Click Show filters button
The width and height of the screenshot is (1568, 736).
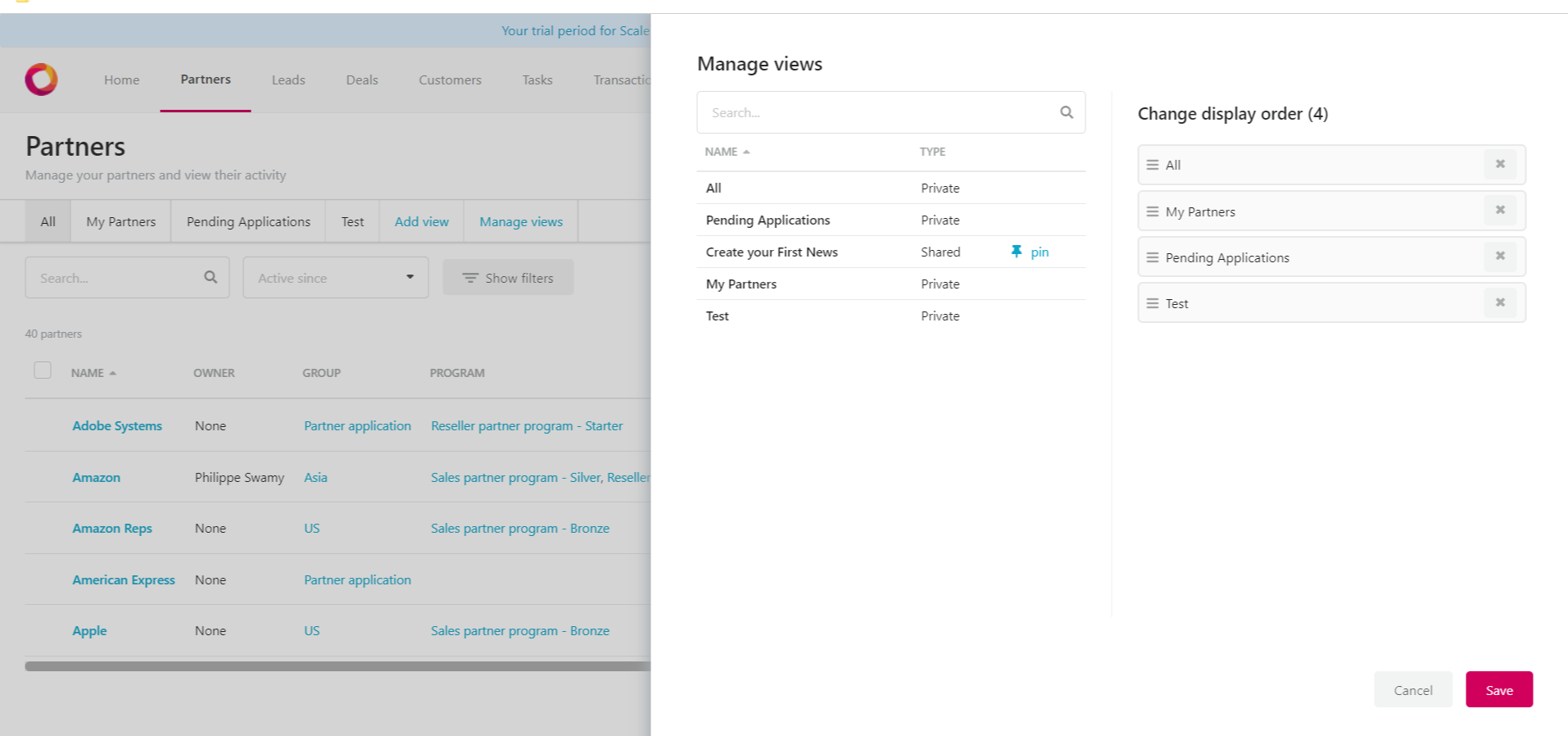coord(508,278)
